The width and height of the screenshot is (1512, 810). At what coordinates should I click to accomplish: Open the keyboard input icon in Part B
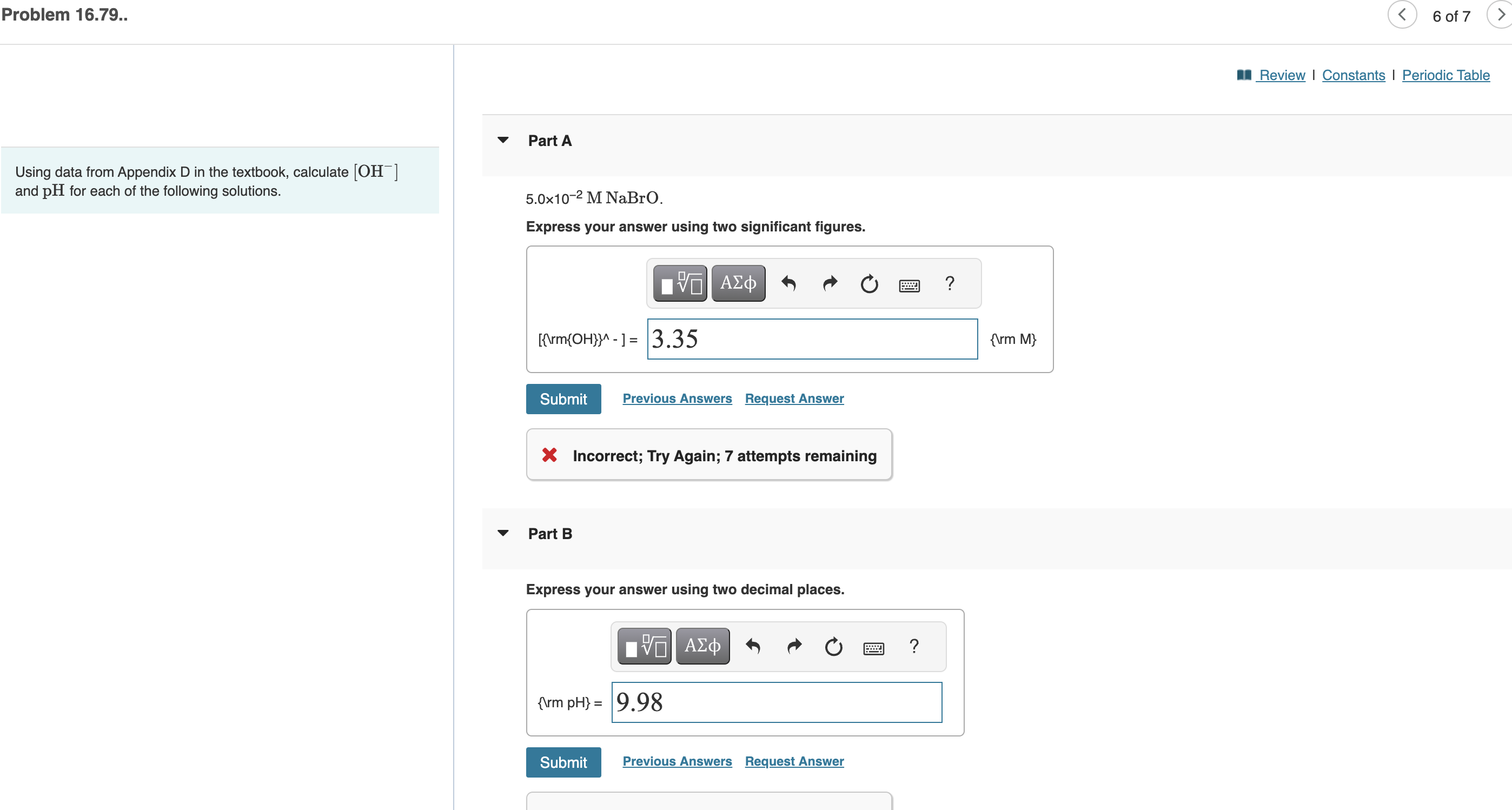873,647
